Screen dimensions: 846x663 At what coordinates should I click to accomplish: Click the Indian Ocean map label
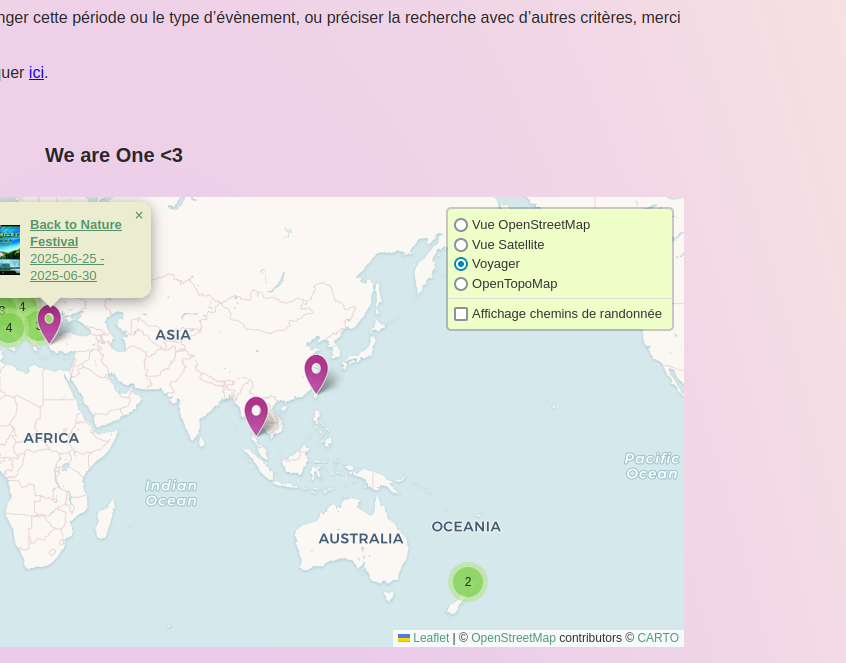(171, 493)
